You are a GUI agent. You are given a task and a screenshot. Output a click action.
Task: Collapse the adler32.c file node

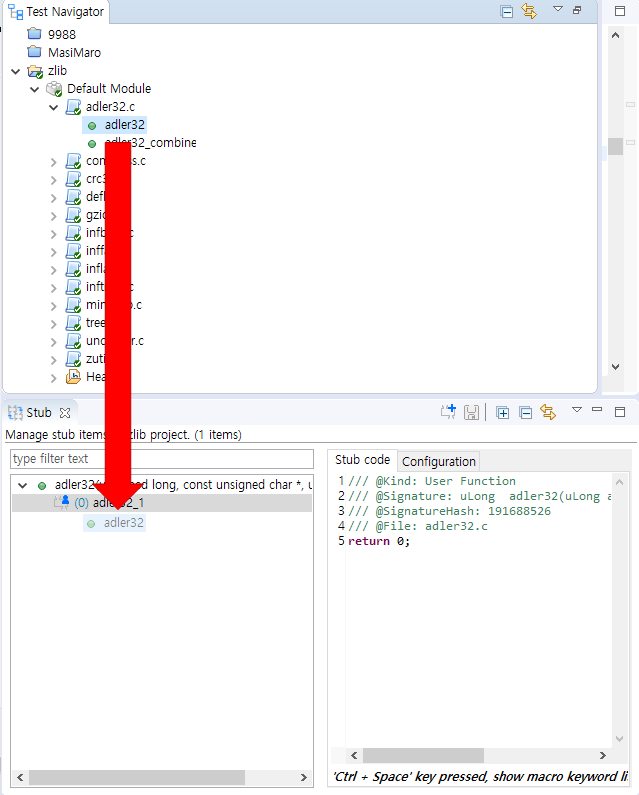point(54,107)
